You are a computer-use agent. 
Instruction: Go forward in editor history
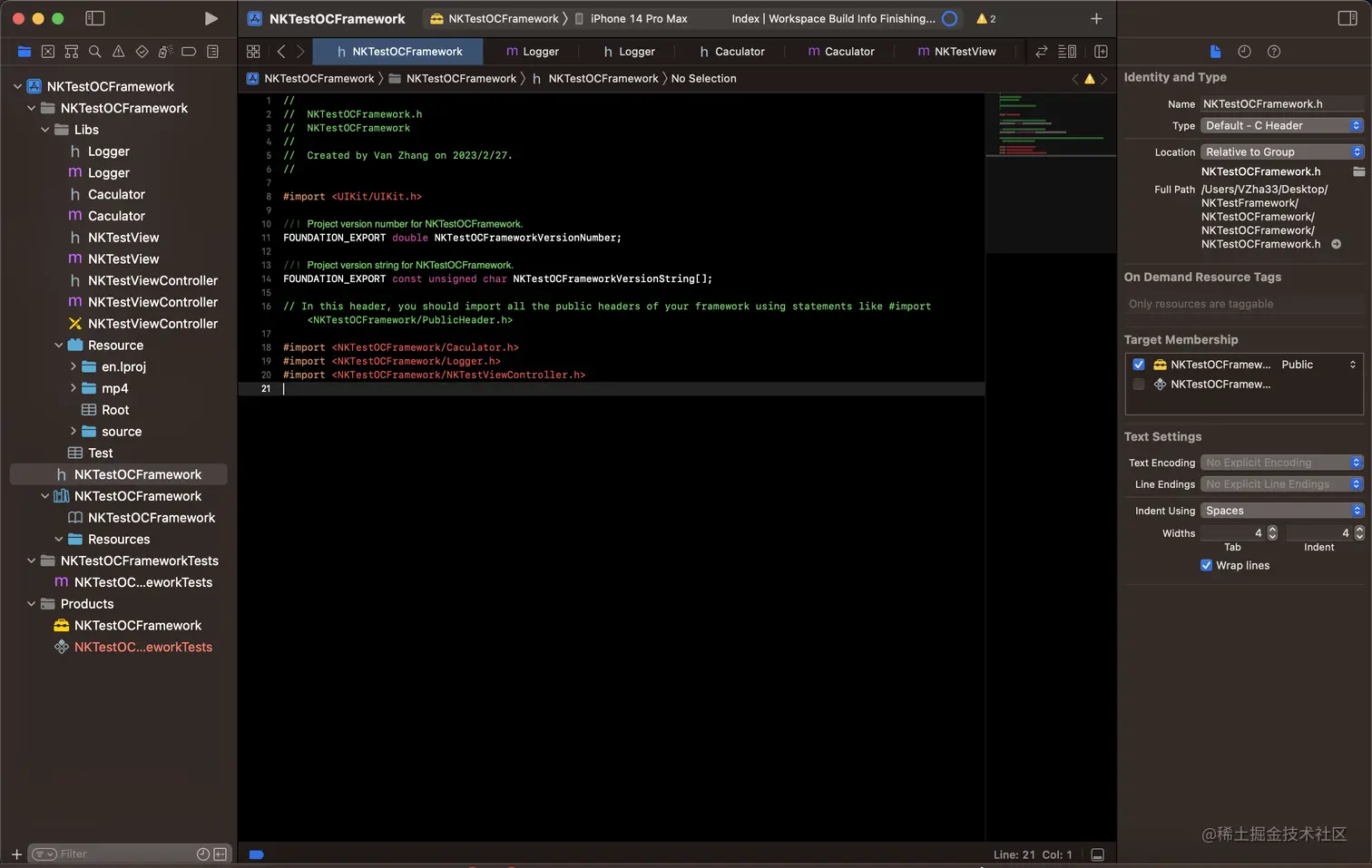tap(300, 52)
